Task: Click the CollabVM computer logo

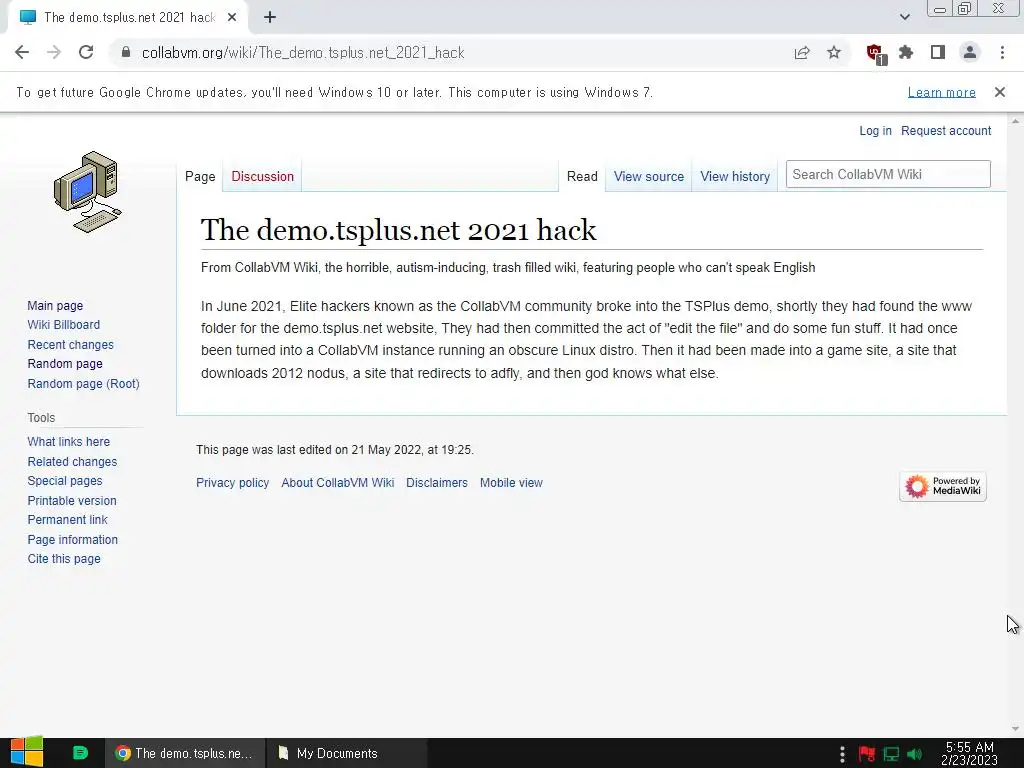Action: pos(88,191)
